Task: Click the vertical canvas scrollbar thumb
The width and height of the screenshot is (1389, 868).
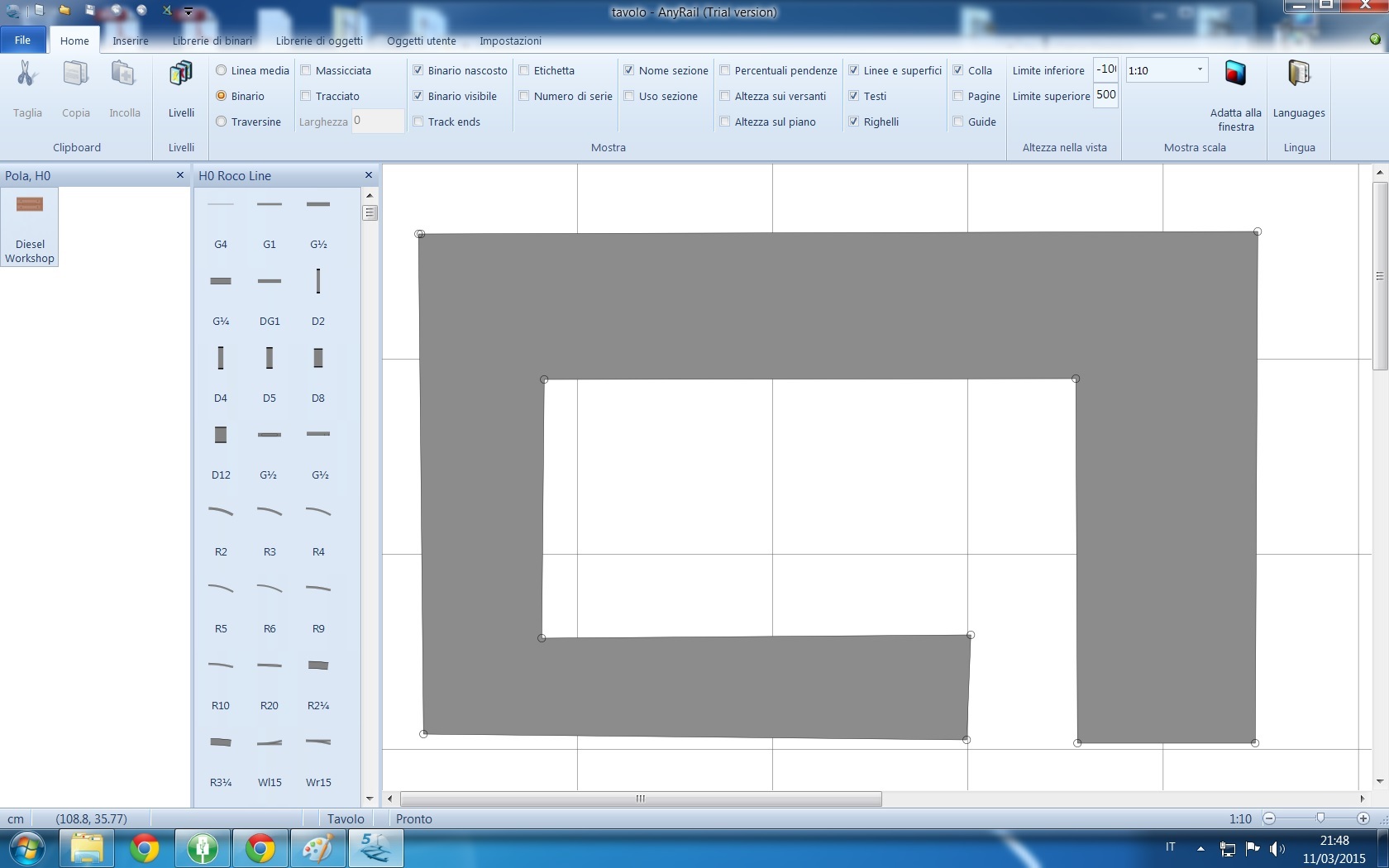Action: click(1379, 276)
